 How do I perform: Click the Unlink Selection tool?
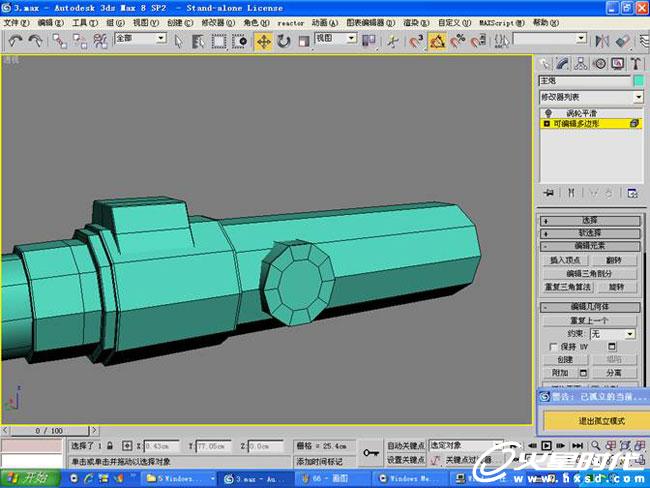coord(80,41)
